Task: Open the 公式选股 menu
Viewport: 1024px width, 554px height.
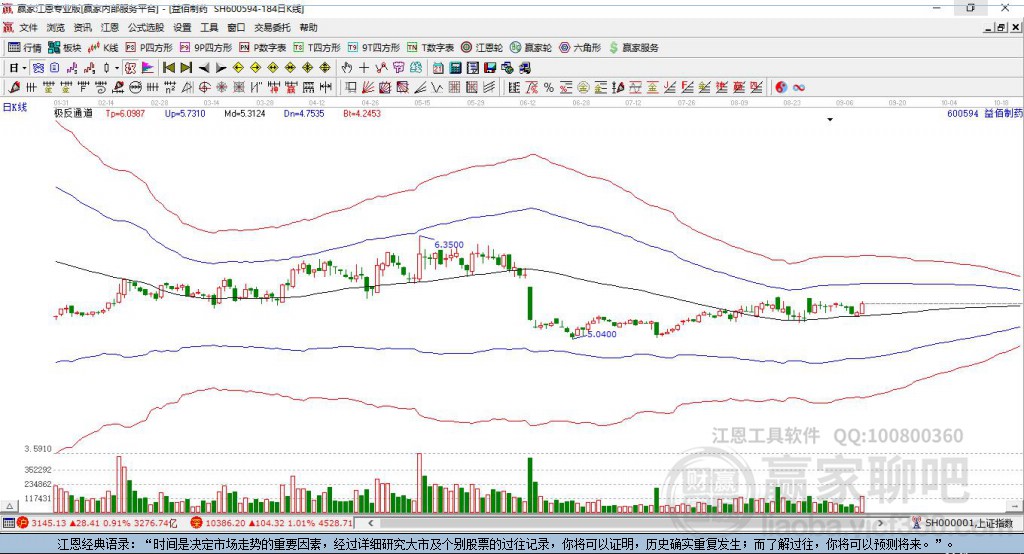Action: point(146,27)
